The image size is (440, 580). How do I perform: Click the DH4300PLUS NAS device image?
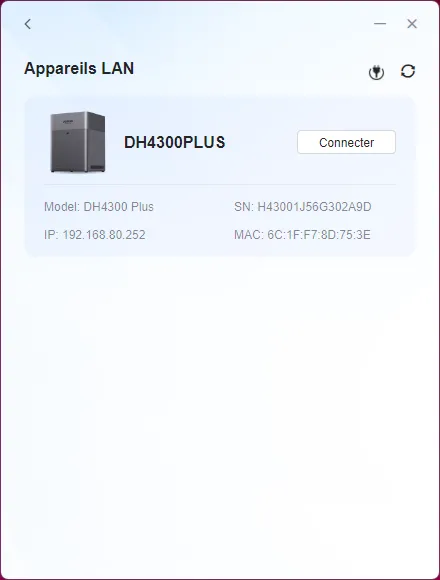pos(78,142)
